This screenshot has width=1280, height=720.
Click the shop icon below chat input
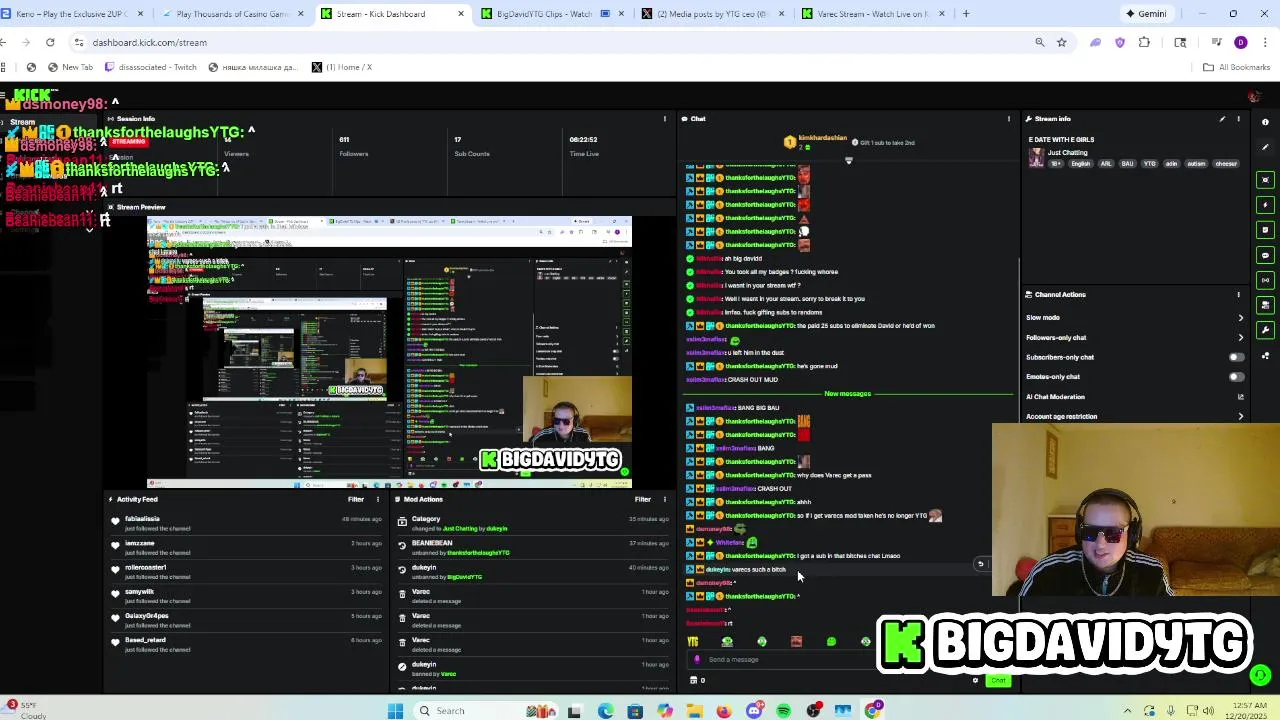693,680
